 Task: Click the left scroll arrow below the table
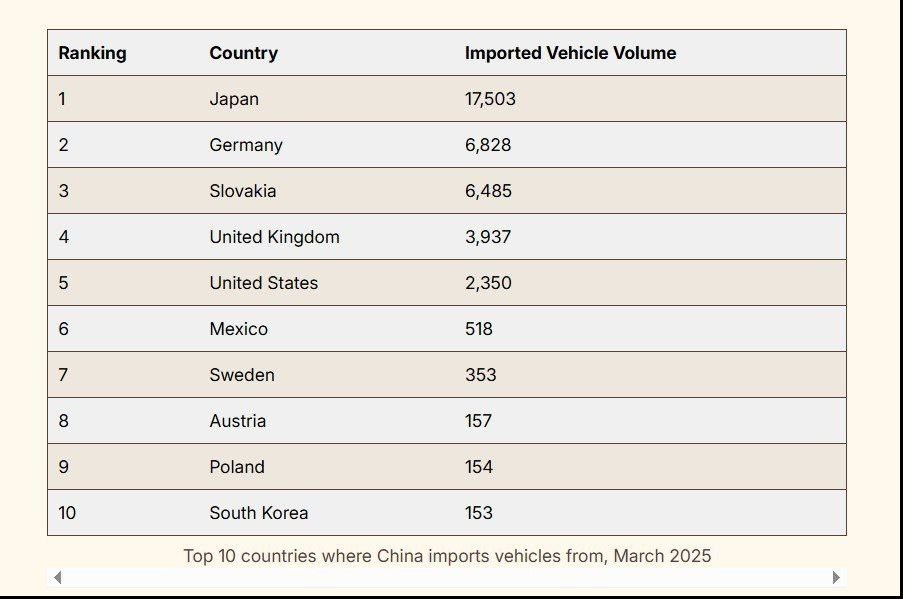[58, 577]
